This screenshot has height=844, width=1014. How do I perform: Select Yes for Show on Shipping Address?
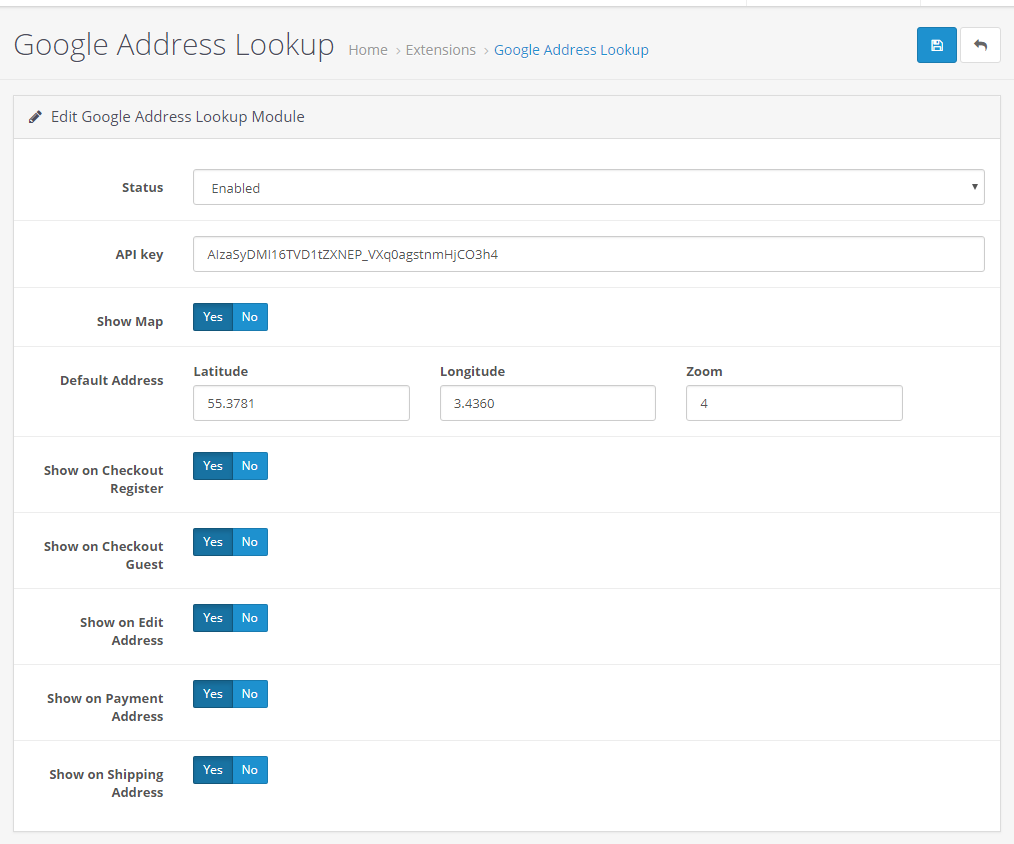pyautogui.click(x=213, y=770)
